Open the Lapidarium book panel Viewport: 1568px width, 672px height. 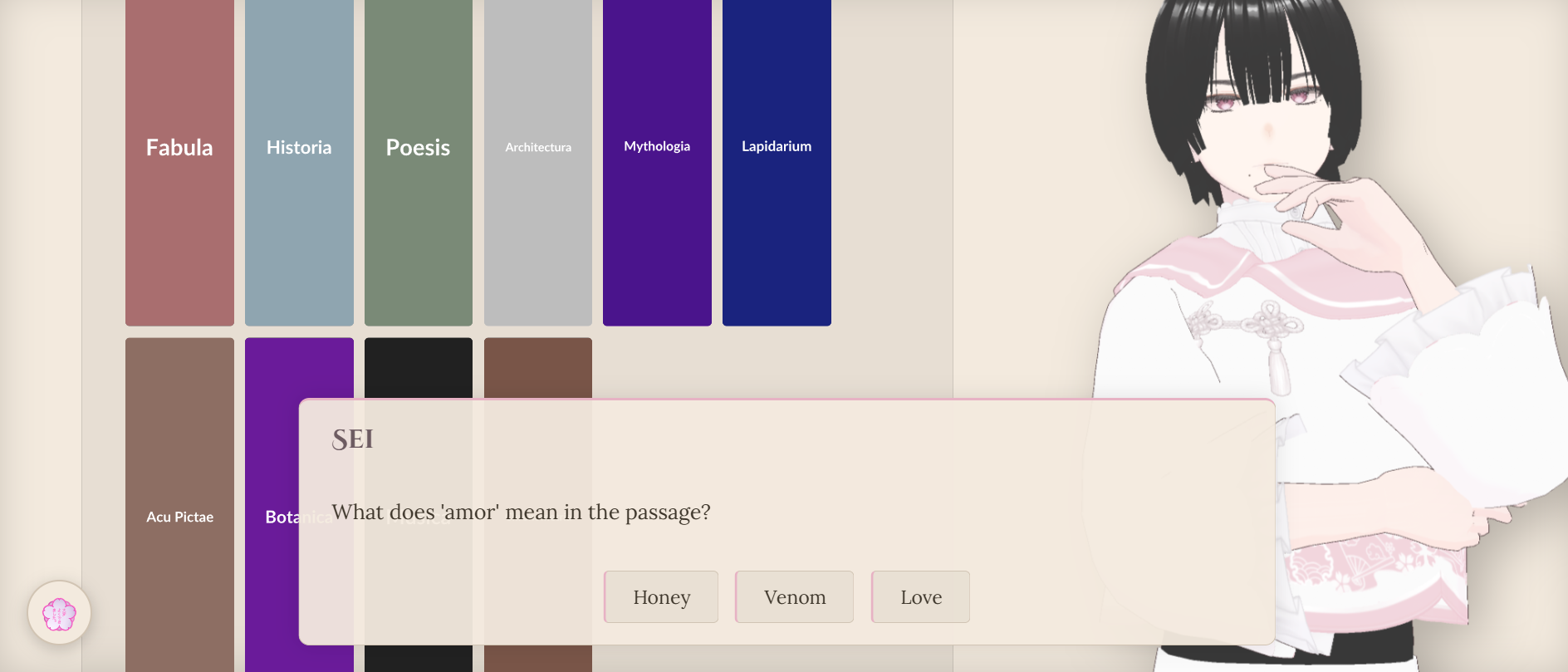click(777, 163)
